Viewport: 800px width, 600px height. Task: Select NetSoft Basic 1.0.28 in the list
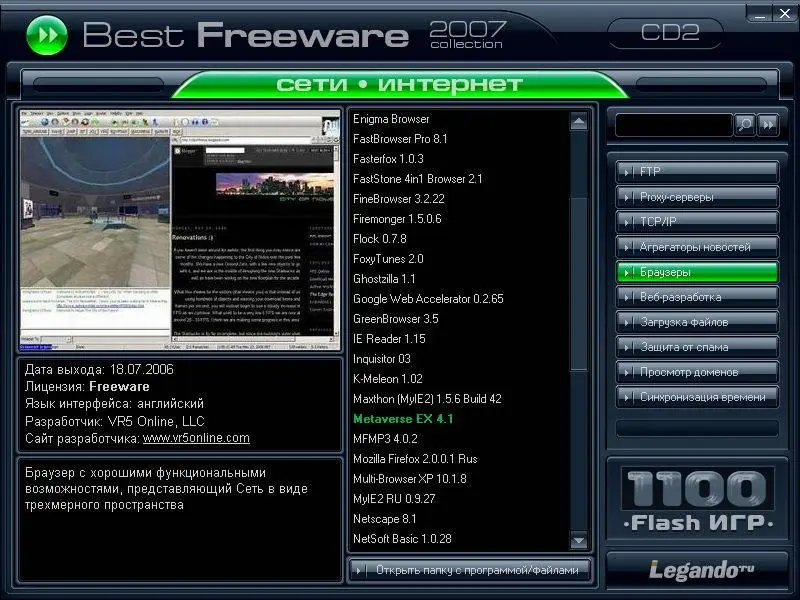tap(402, 539)
